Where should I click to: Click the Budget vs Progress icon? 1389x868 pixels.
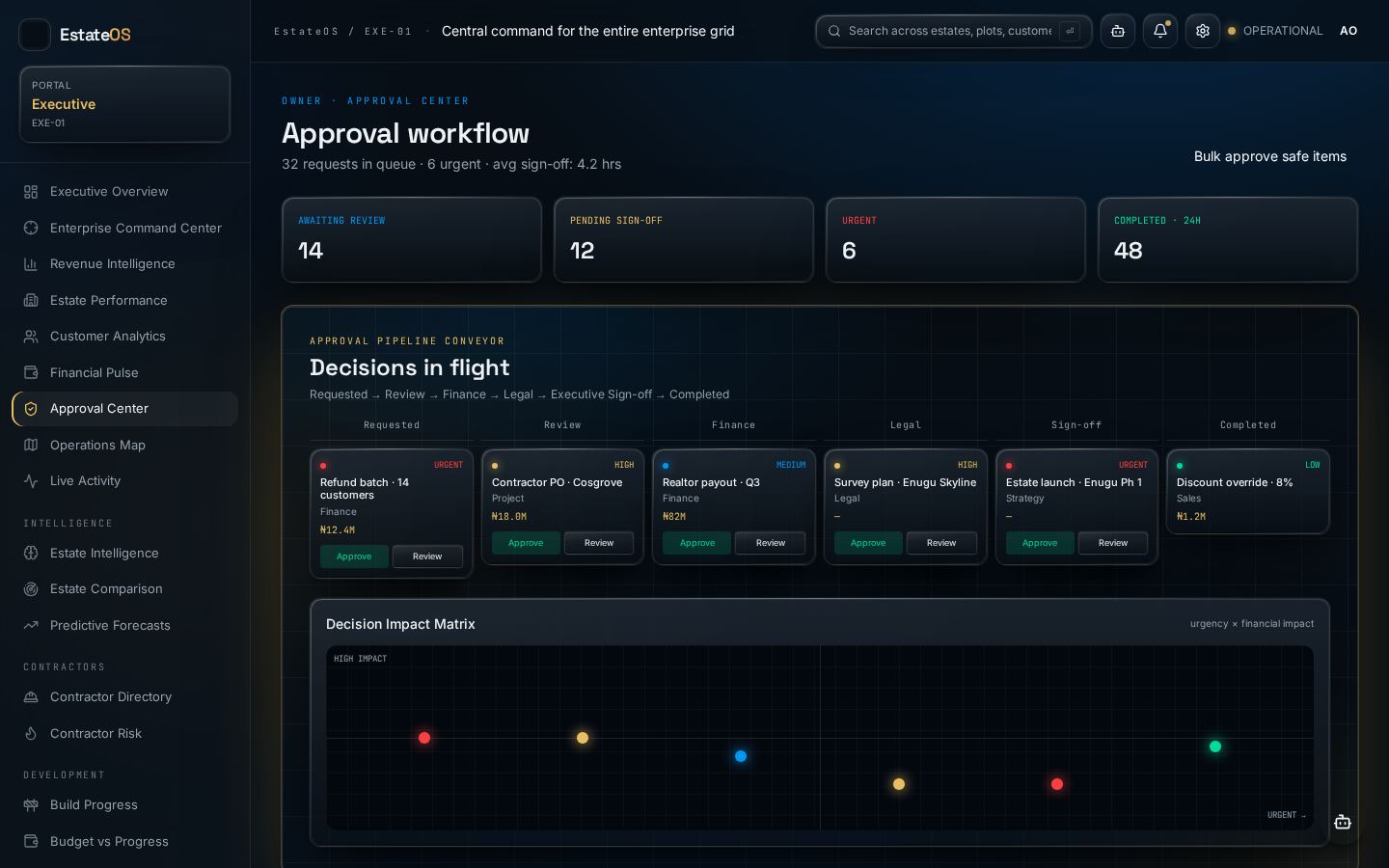(31, 841)
